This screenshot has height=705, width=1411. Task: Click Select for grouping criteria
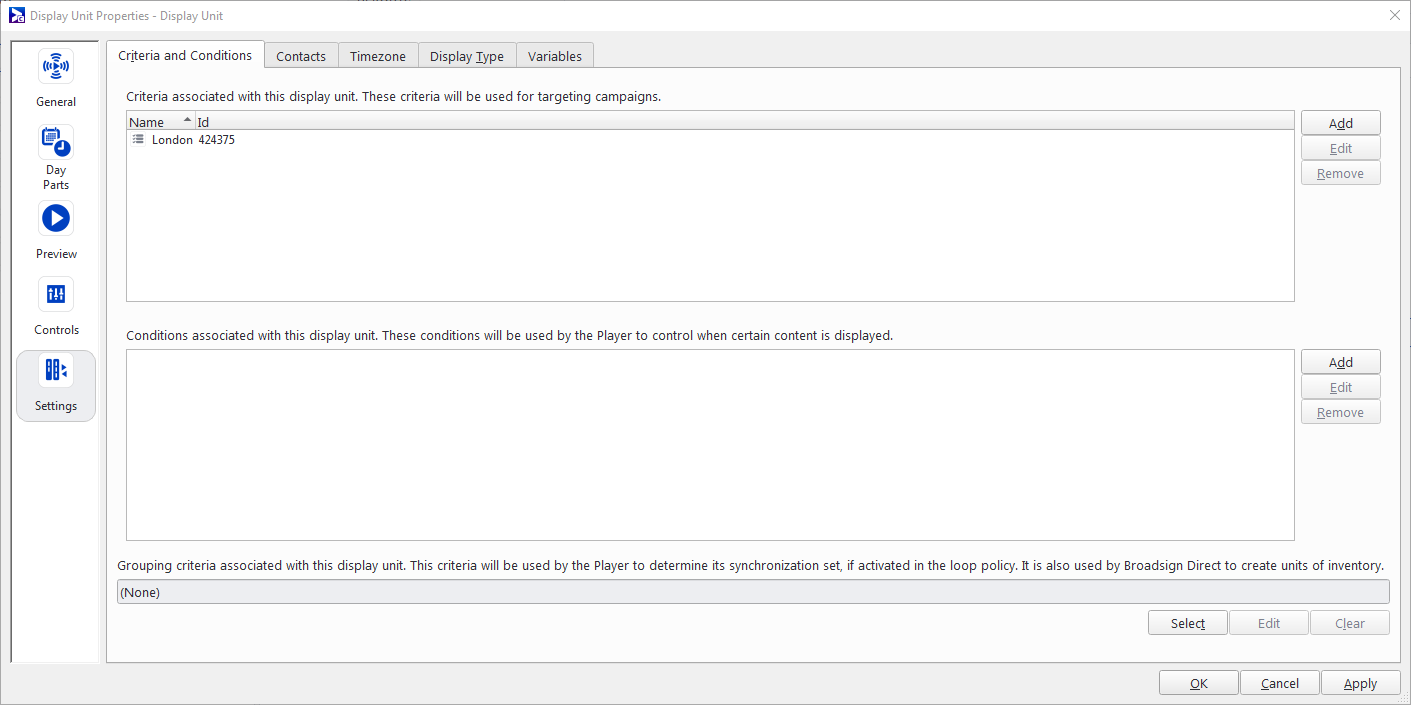(1188, 623)
